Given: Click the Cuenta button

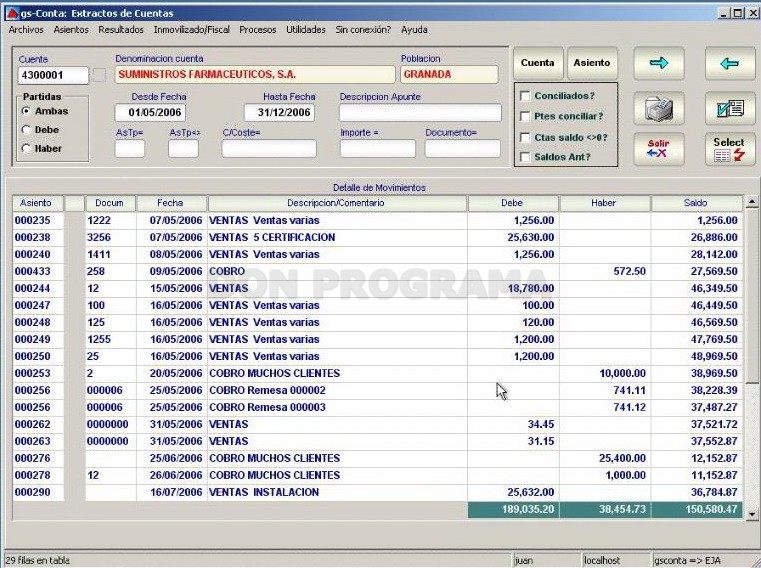Looking at the screenshot, I should point(538,63).
